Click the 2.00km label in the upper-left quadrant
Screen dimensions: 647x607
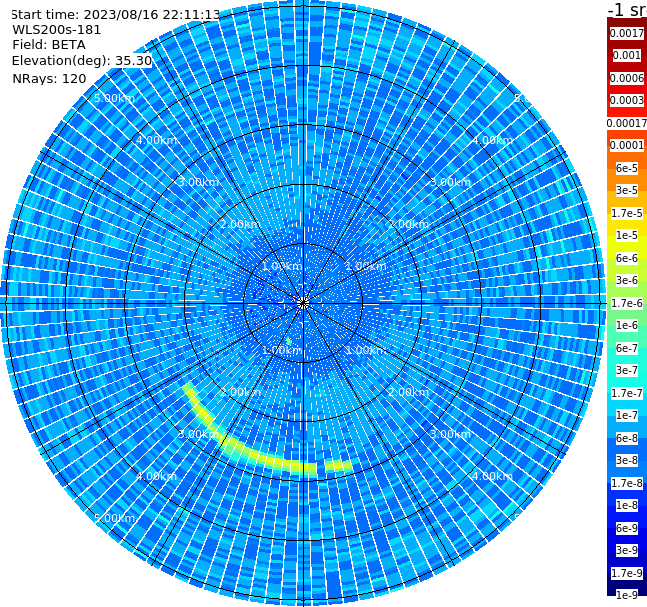[240, 224]
